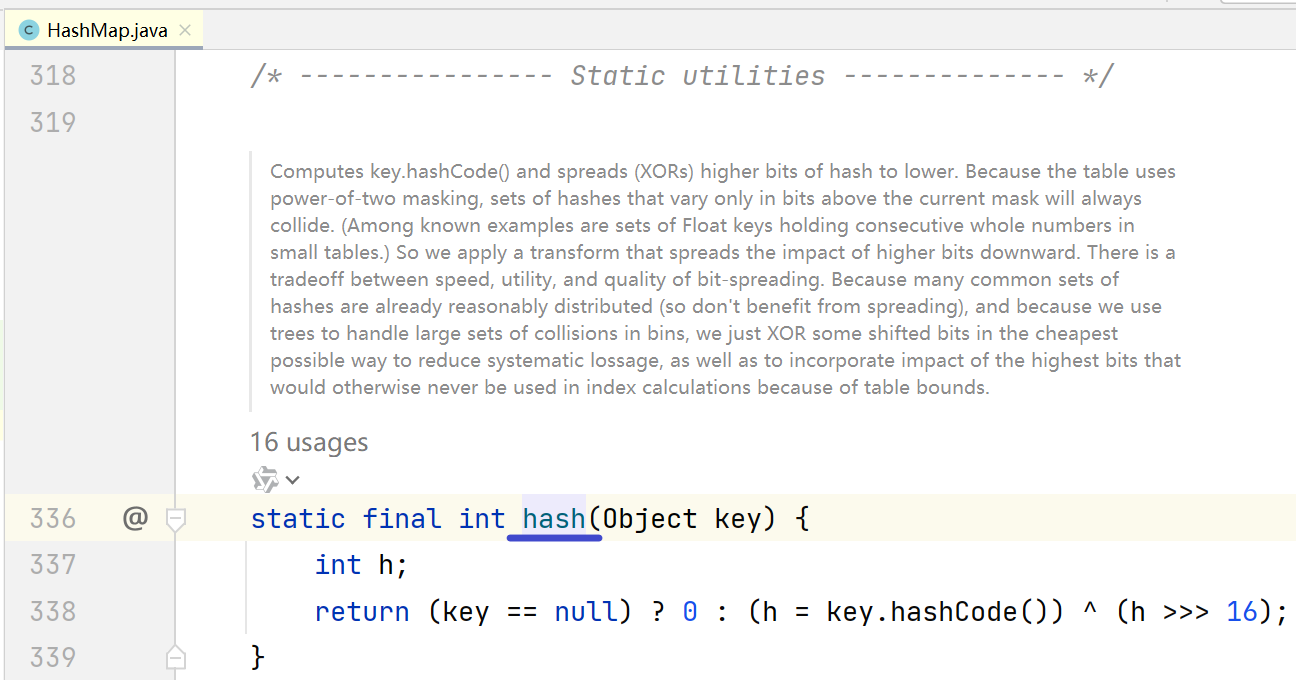
Task: Open the dropdown chevron next to AI icon
Action: (x=292, y=480)
